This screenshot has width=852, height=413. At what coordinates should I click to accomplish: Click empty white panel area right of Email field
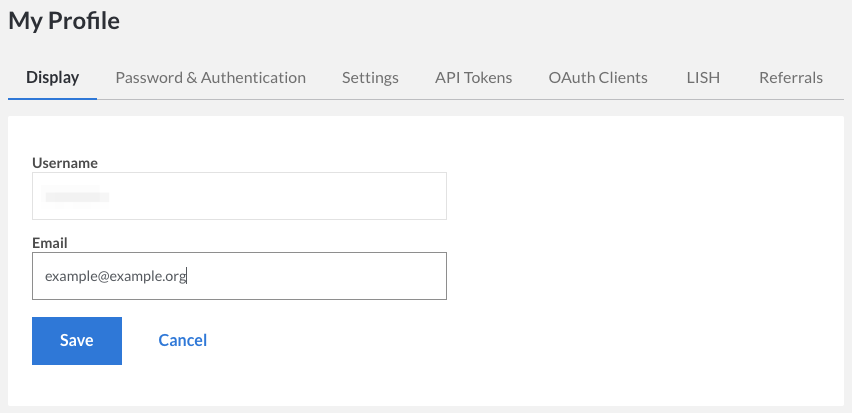click(640, 276)
